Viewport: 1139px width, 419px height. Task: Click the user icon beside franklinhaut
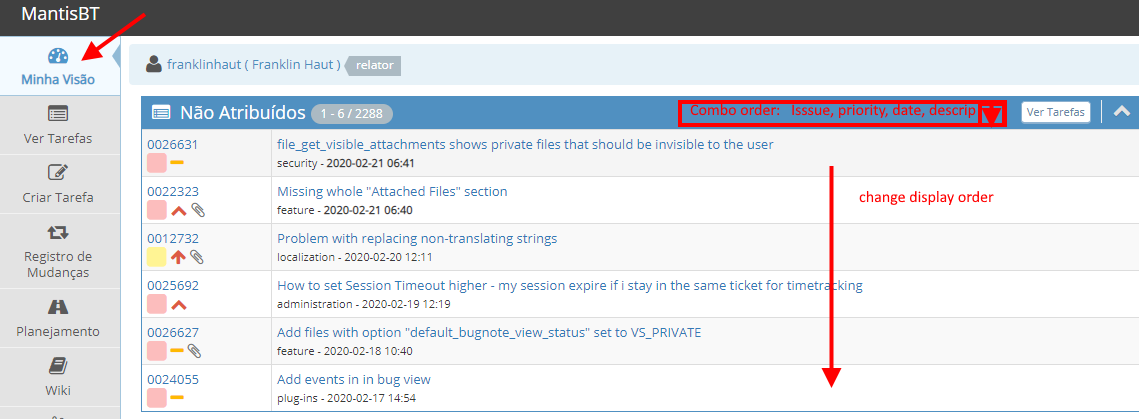point(154,64)
